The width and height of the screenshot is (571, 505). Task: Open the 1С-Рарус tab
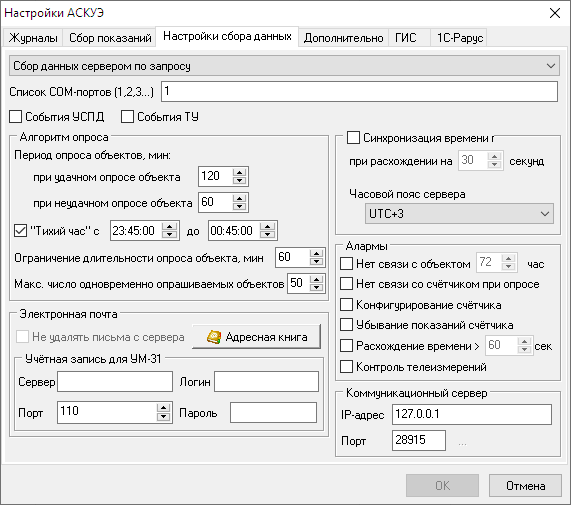point(460,38)
